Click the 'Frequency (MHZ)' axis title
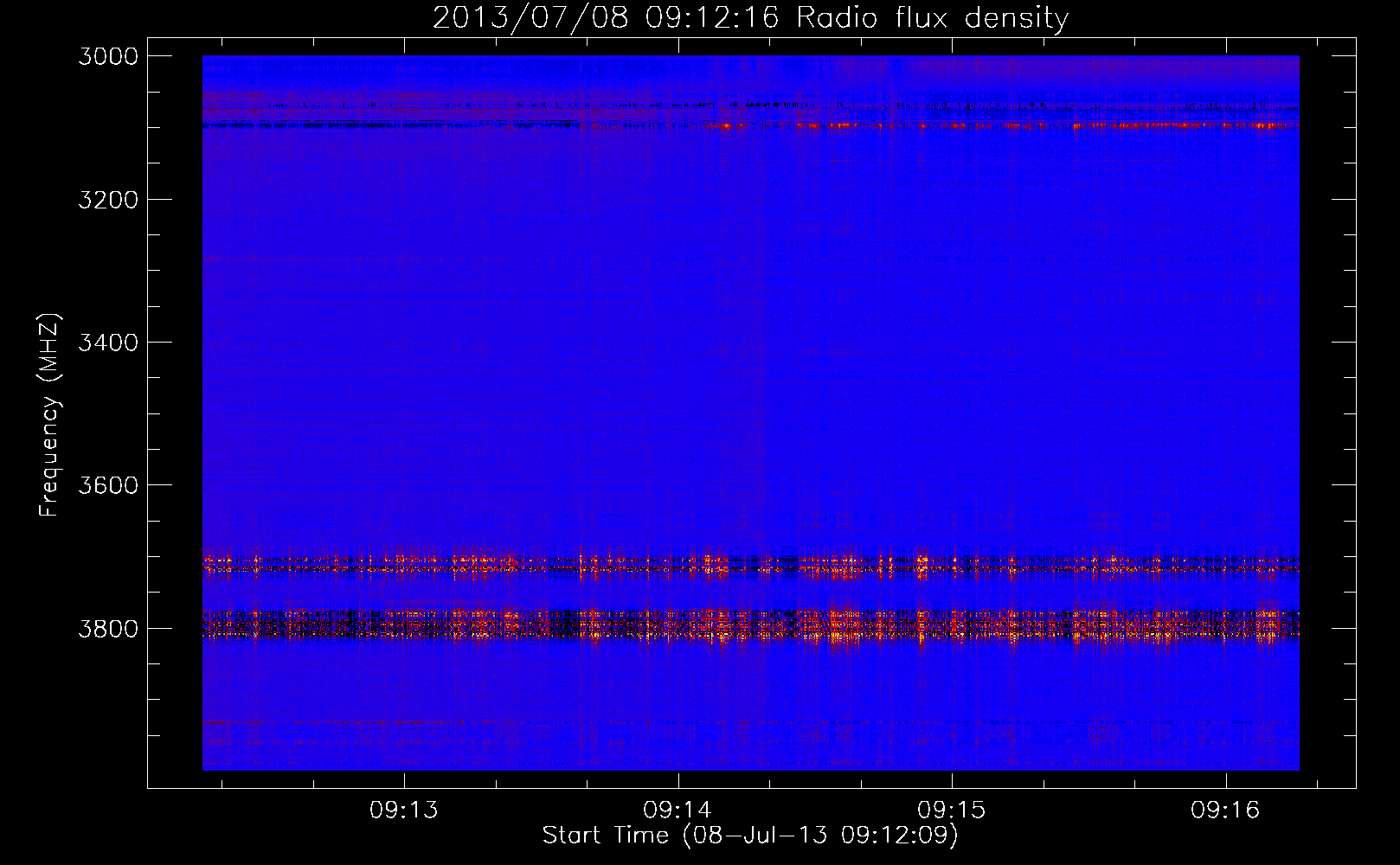 click(x=49, y=415)
